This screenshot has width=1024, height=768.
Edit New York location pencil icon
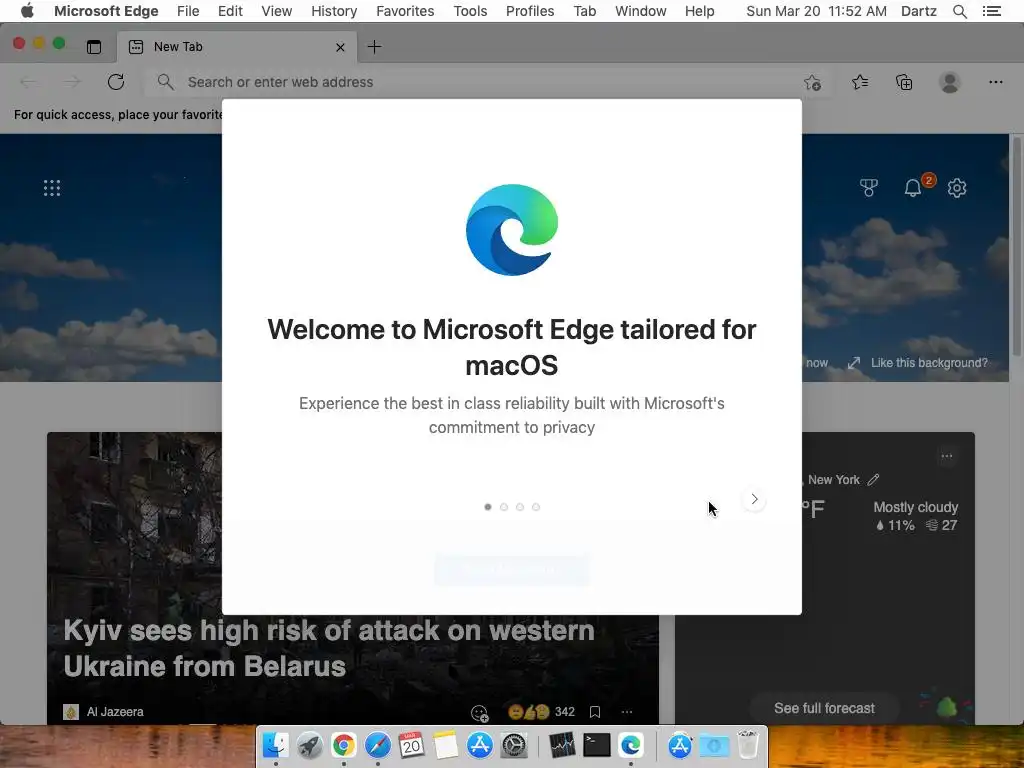pos(873,480)
